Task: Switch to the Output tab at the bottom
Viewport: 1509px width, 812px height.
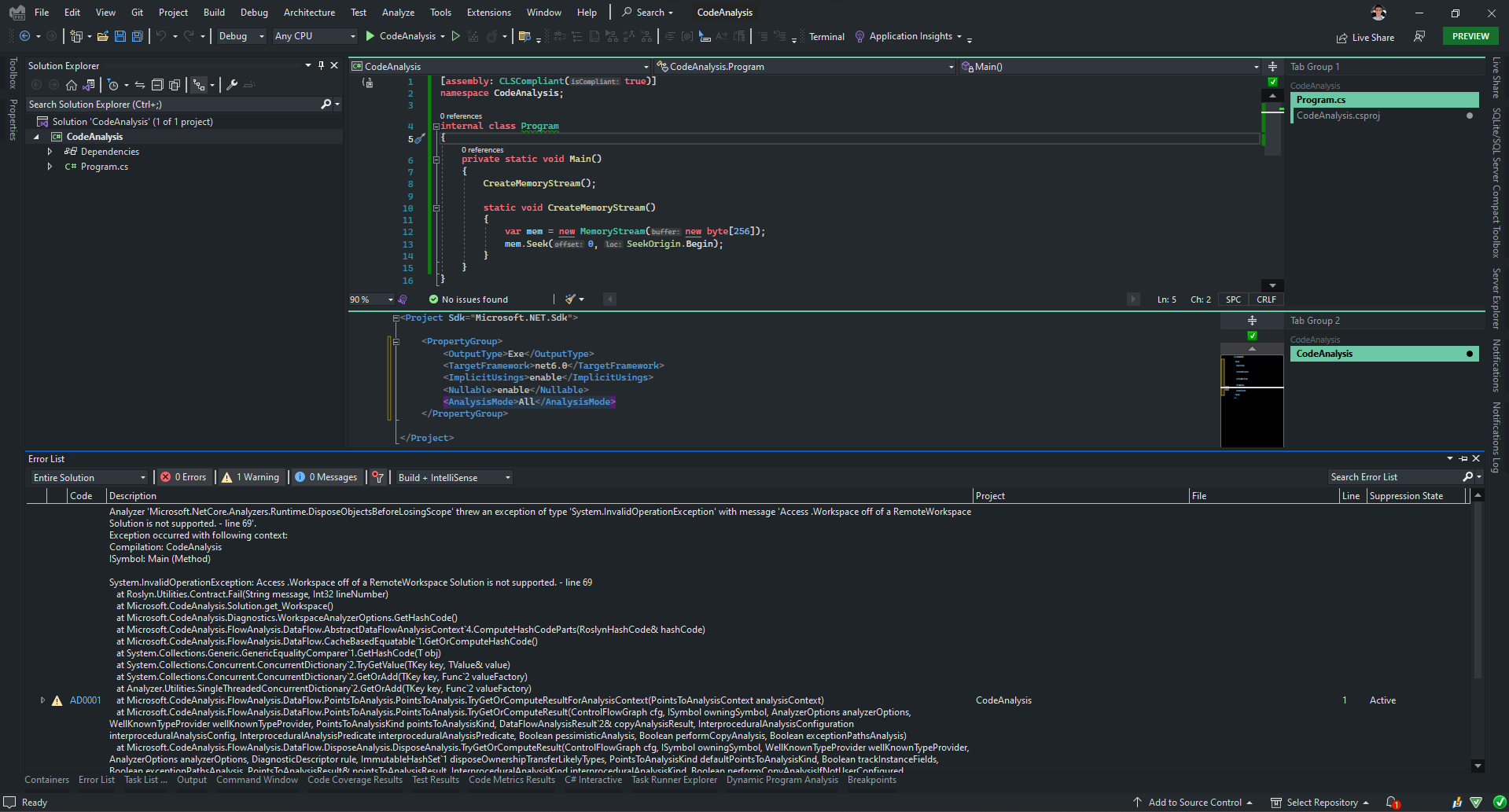Action: 191,779
